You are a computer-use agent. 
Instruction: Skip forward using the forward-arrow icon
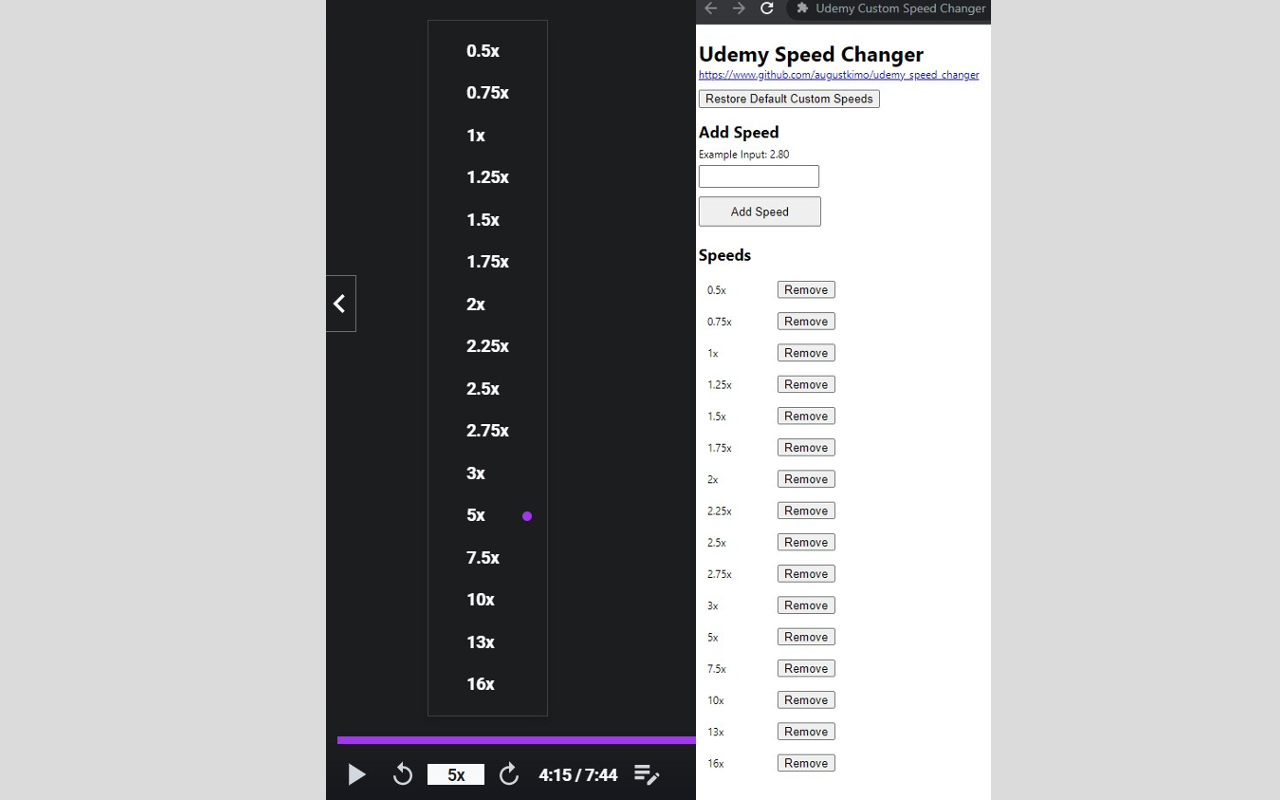tap(508, 774)
